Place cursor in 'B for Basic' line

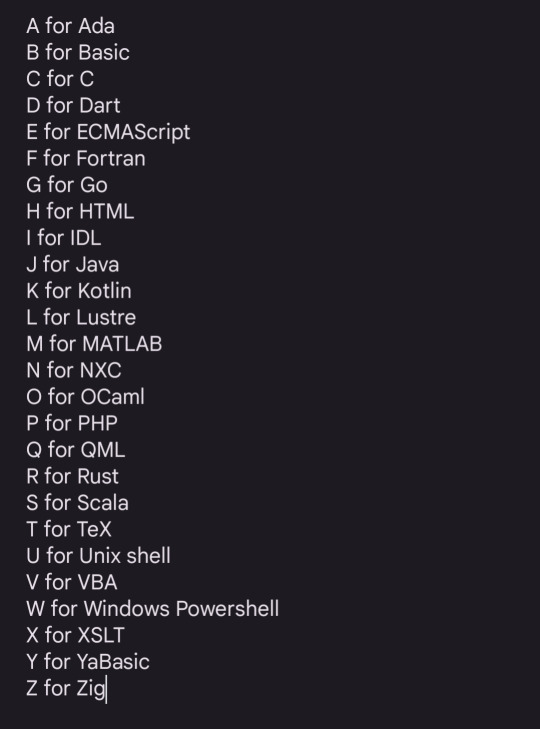click(x=78, y=53)
